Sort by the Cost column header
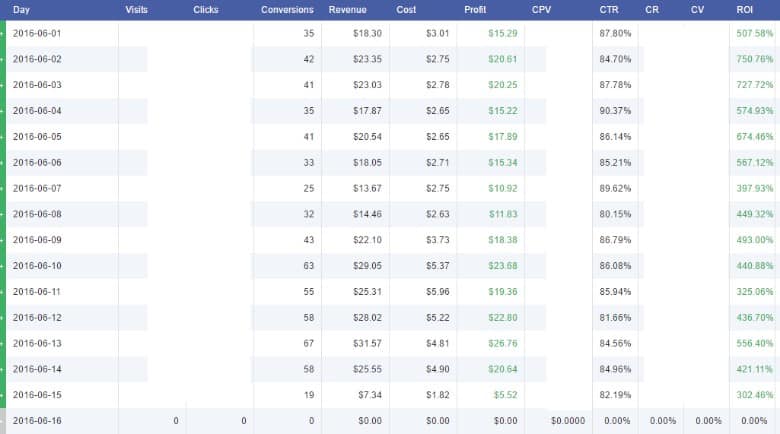Image resolution: width=780 pixels, height=434 pixels. pos(406,9)
